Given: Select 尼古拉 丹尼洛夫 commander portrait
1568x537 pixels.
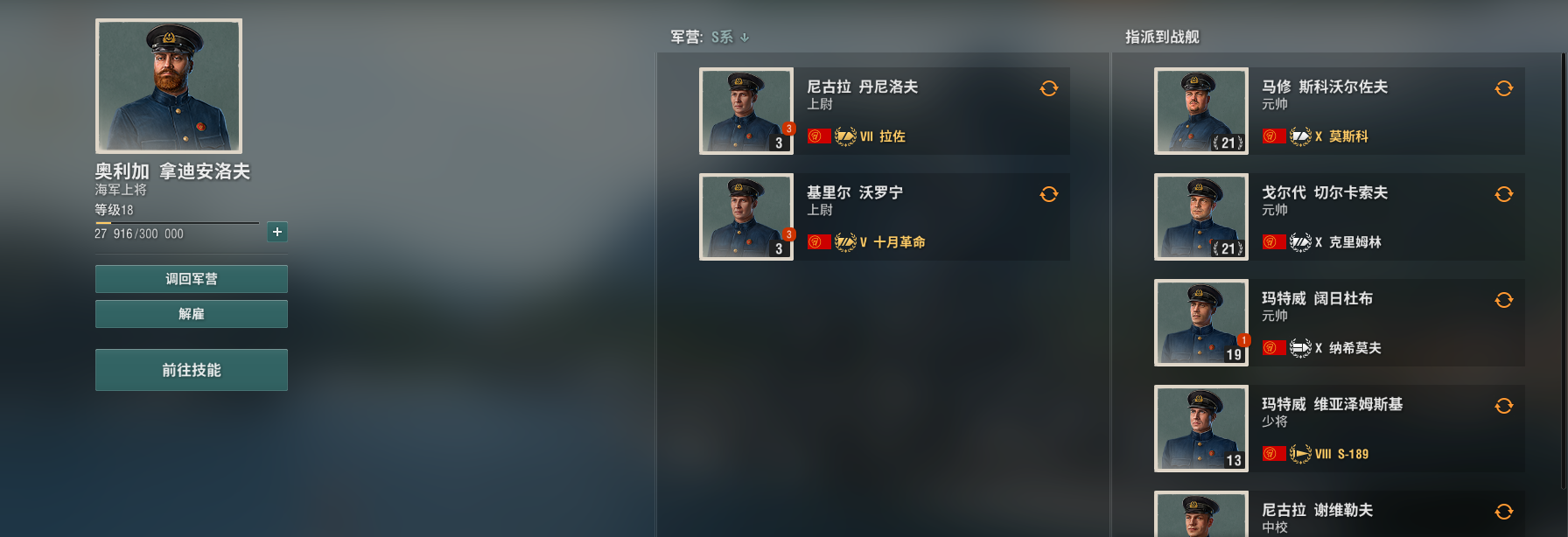Looking at the screenshot, I should [x=746, y=111].
